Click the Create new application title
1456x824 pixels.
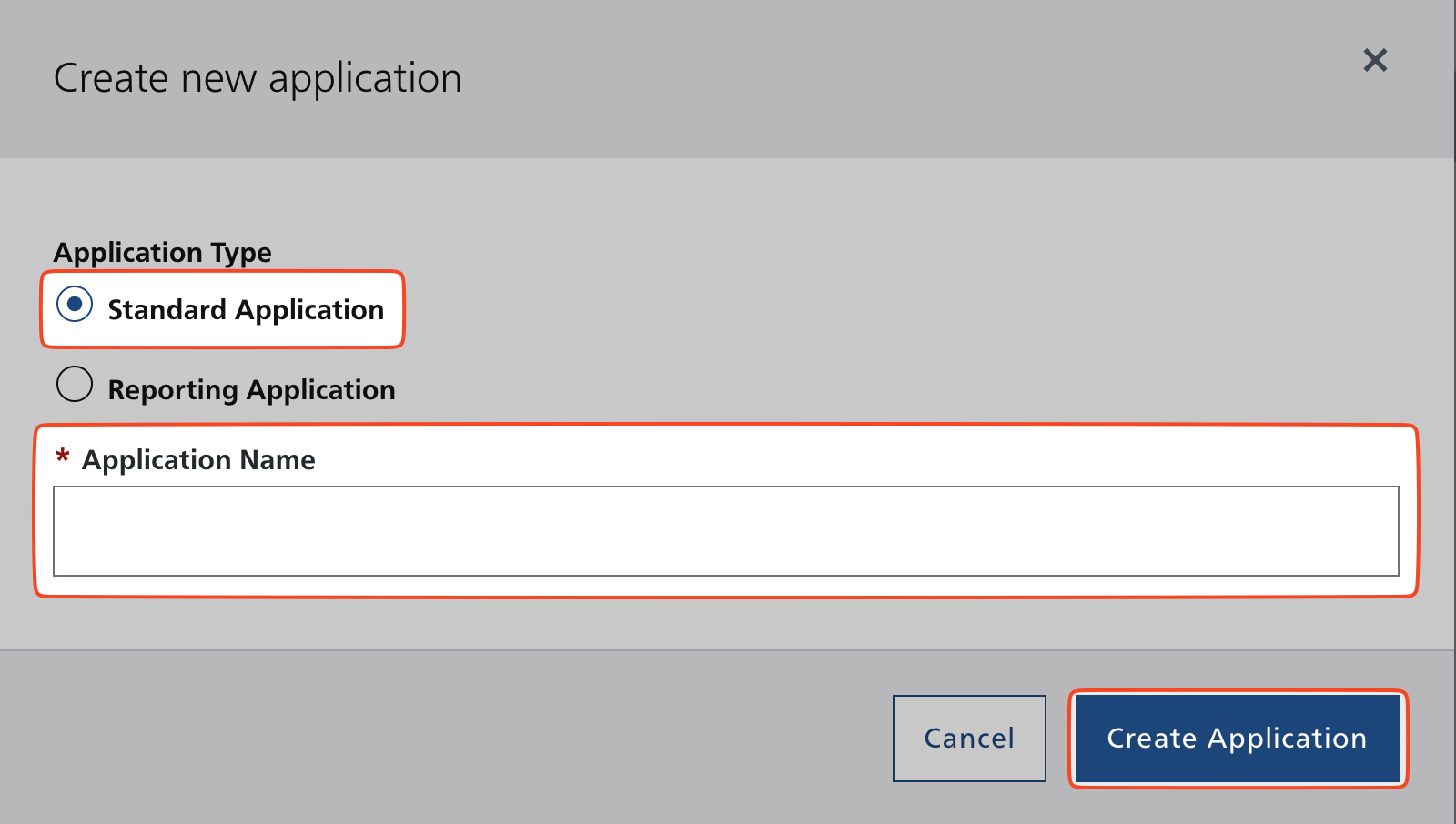(x=258, y=78)
